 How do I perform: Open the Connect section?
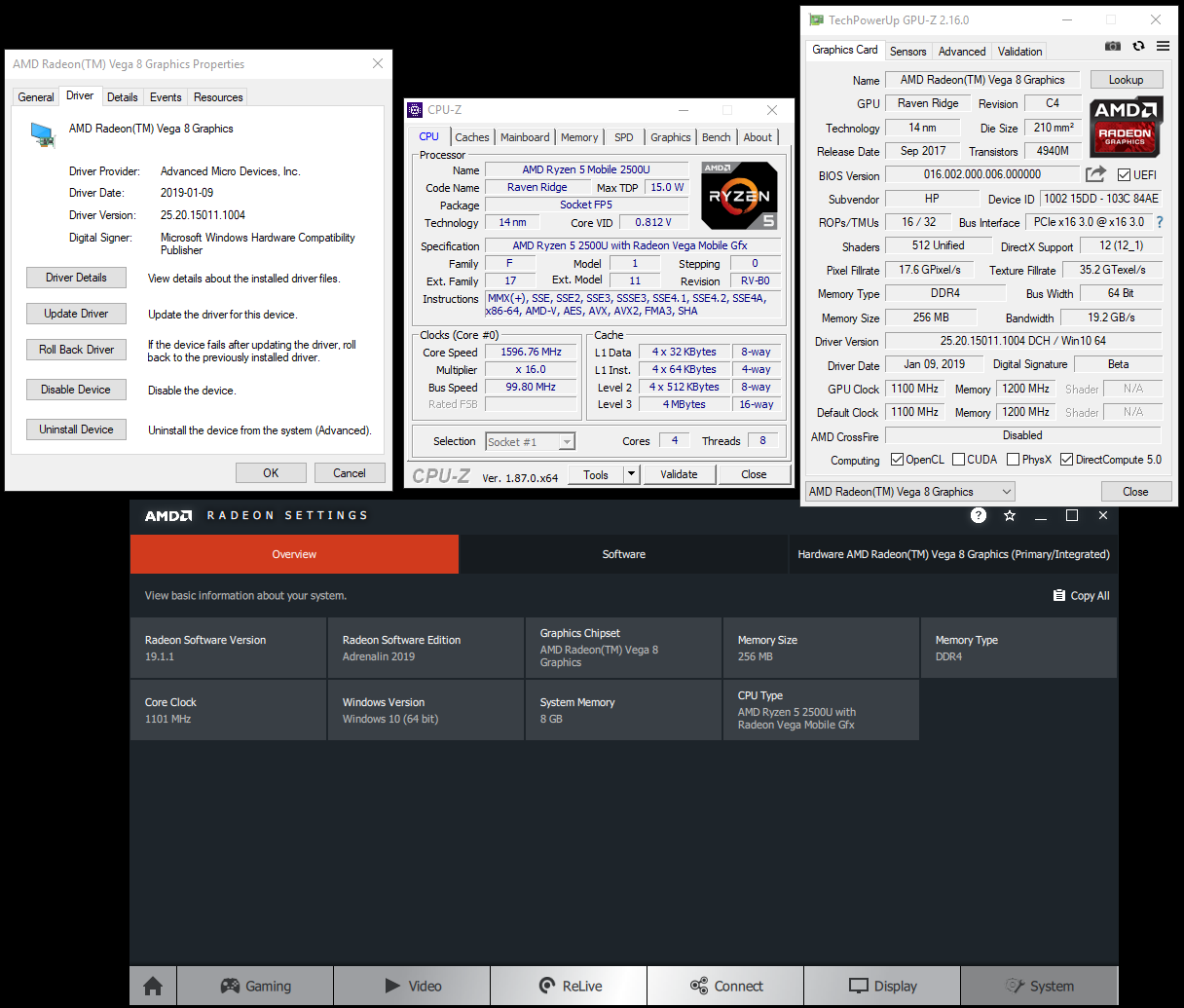(725, 987)
